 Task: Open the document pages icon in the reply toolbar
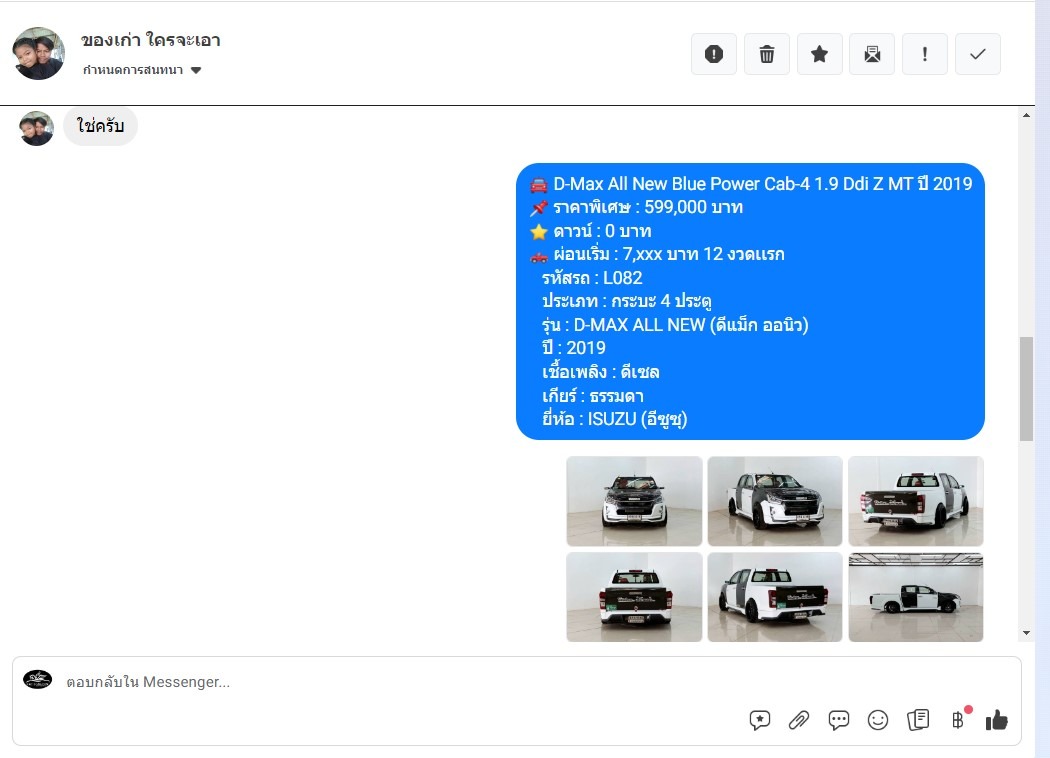918,721
